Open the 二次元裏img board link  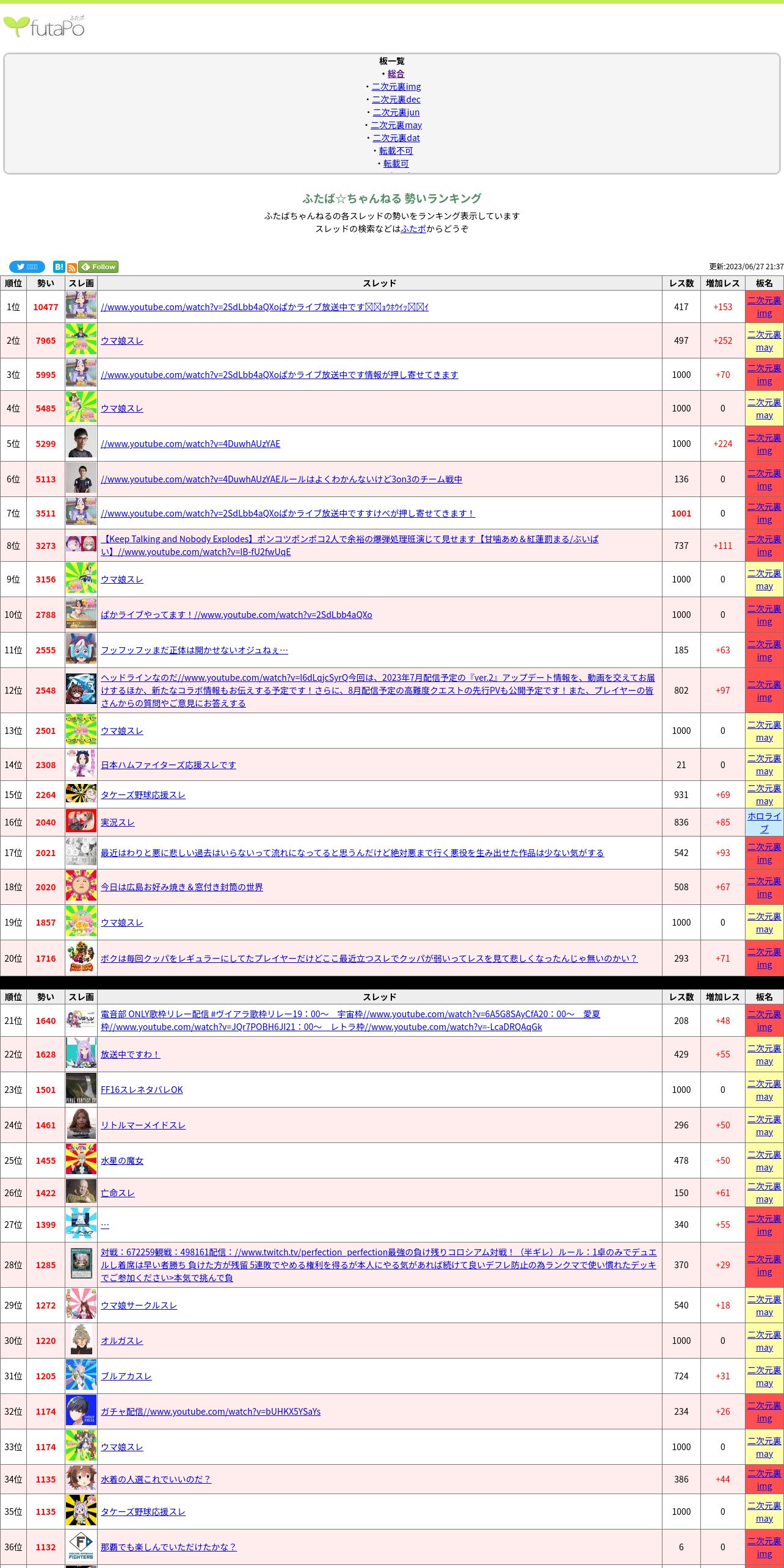tap(396, 87)
